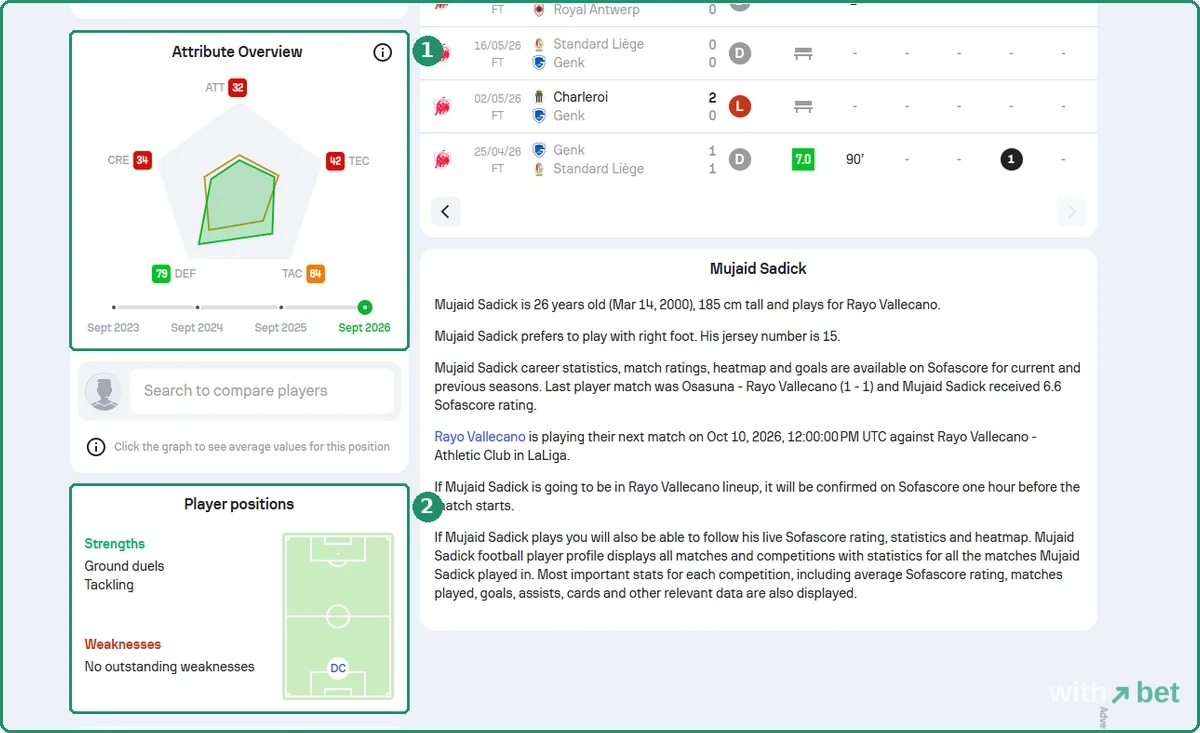Click league logo in 02/05/26 row
The width and height of the screenshot is (1200, 733).
click(442, 106)
